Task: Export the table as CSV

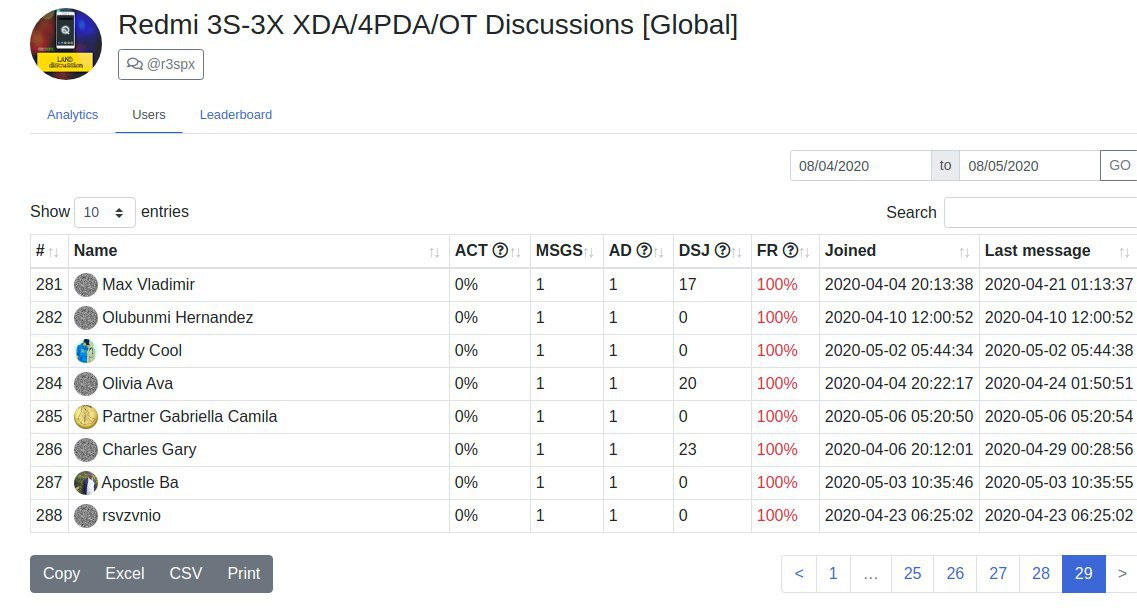Action: [186, 574]
